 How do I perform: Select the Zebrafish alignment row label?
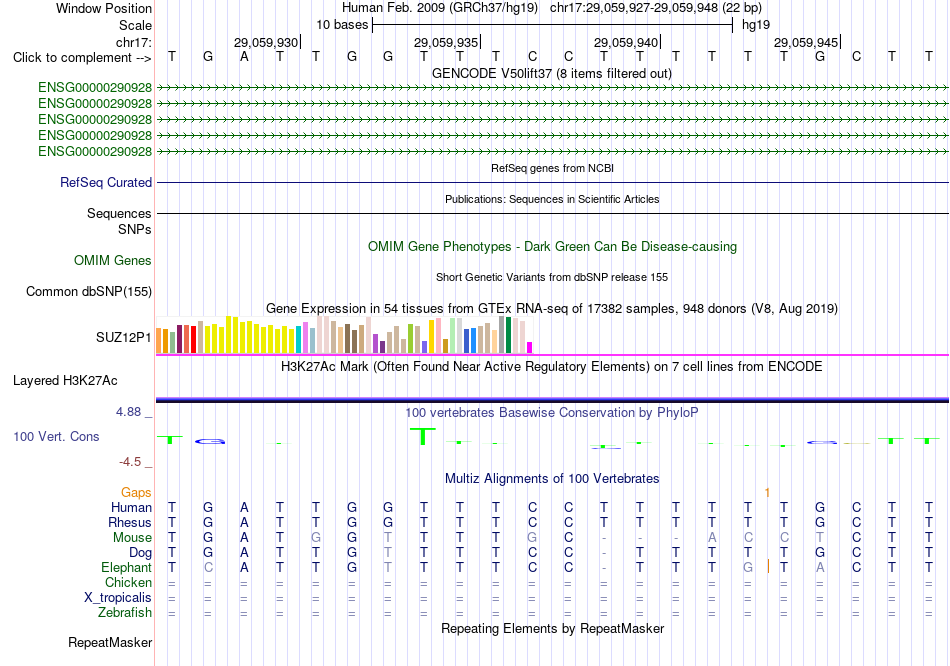tap(125, 613)
